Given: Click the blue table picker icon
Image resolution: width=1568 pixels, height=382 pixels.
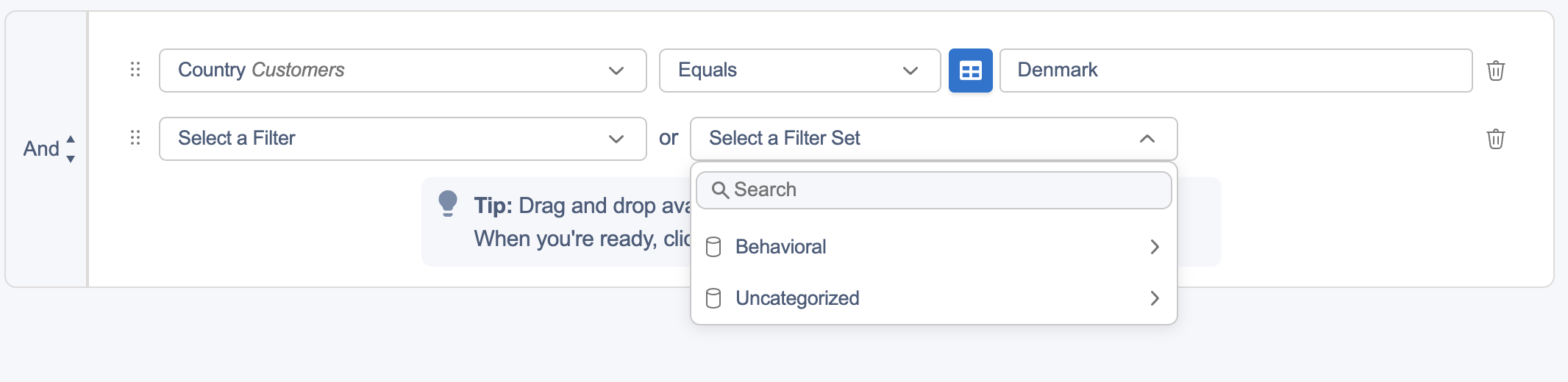Looking at the screenshot, I should pyautogui.click(x=970, y=71).
